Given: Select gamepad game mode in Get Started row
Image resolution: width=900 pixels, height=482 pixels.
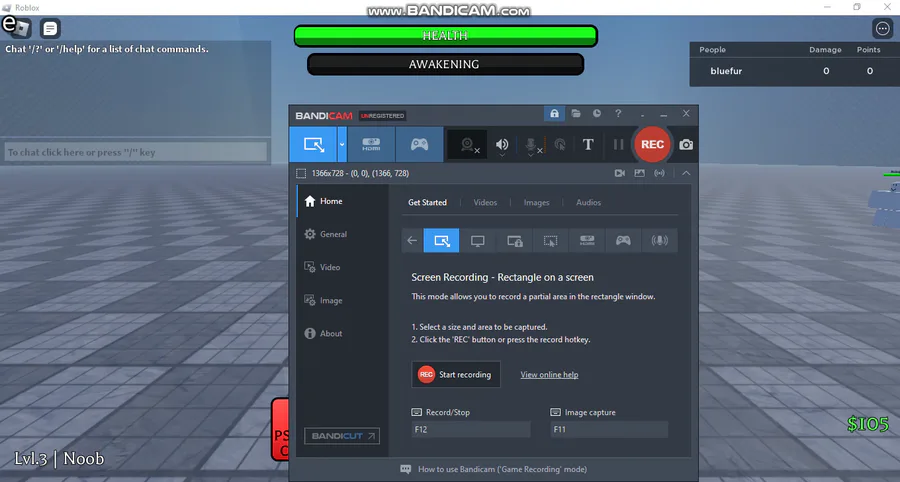Looking at the screenshot, I should [x=623, y=240].
